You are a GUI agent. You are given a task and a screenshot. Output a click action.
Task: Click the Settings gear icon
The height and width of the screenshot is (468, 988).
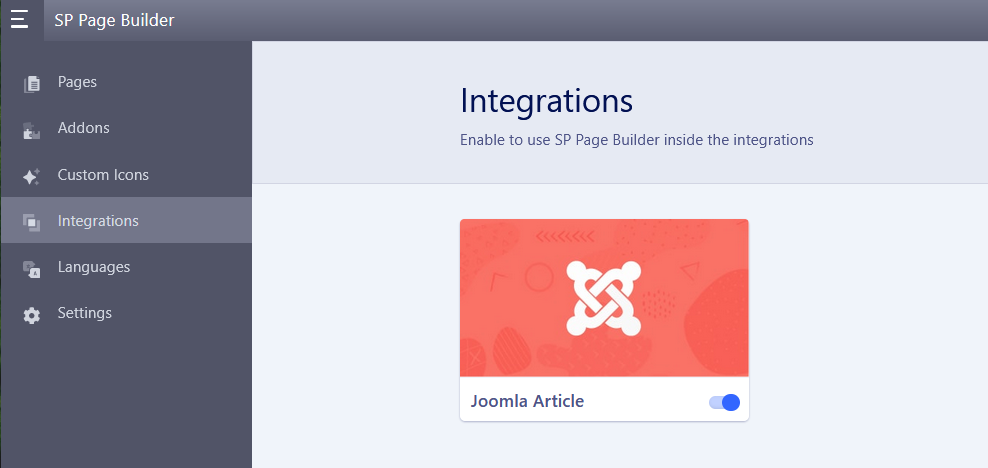pos(32,314)
